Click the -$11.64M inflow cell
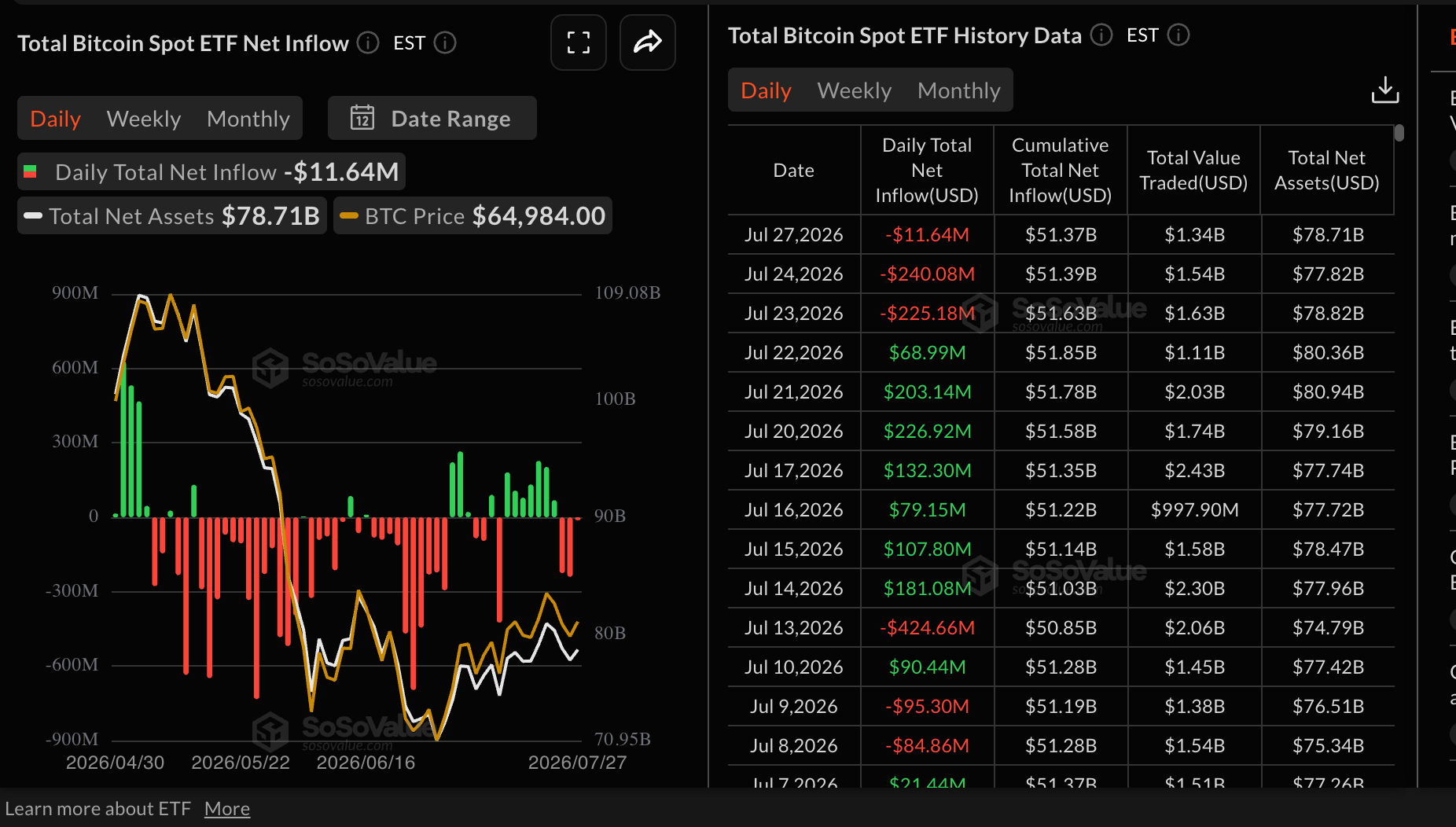Image resolution: width=1456 pixels, height=827 pixels. (928, 234)
